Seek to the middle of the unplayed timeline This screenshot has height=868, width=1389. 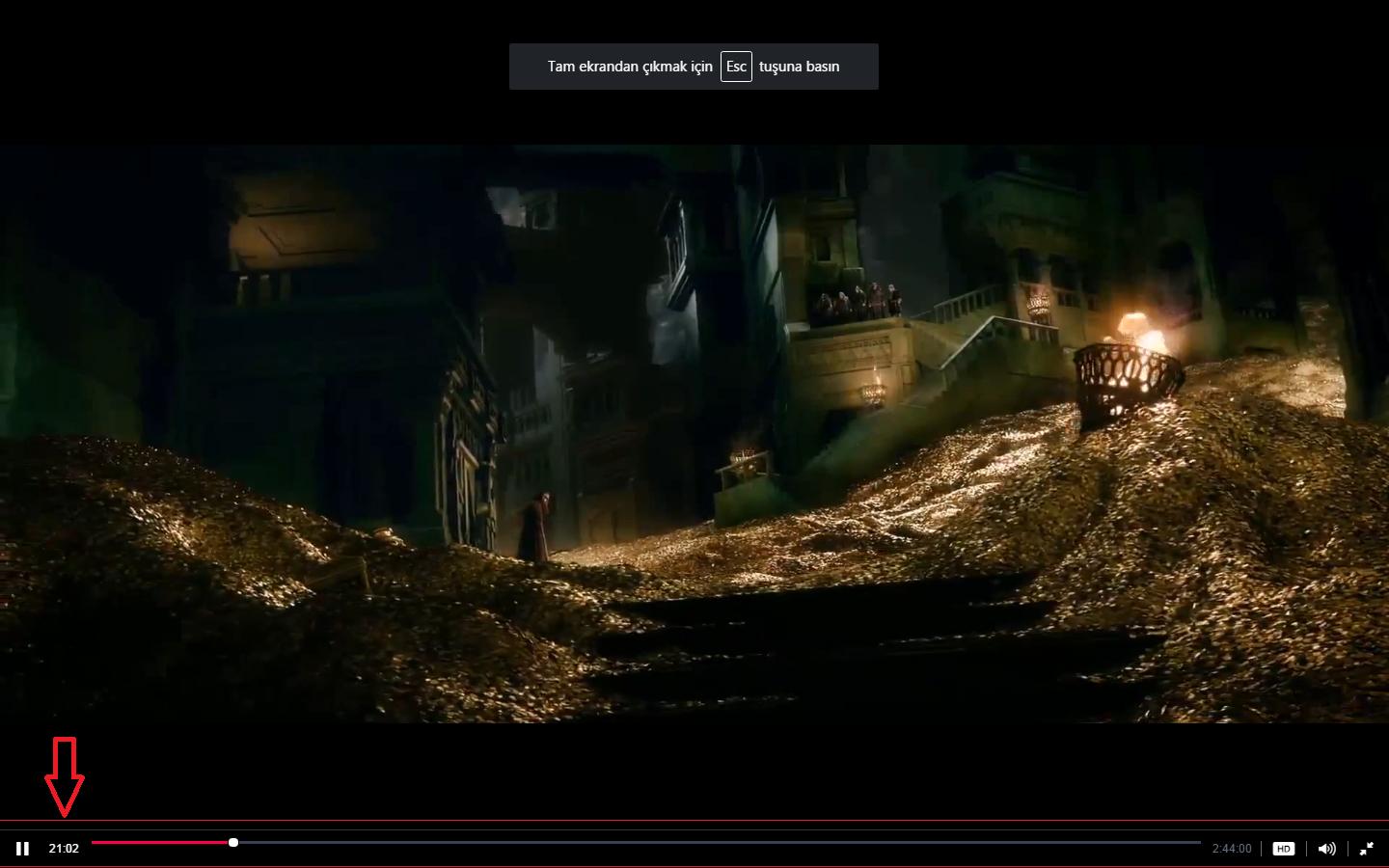pos(719,843)
